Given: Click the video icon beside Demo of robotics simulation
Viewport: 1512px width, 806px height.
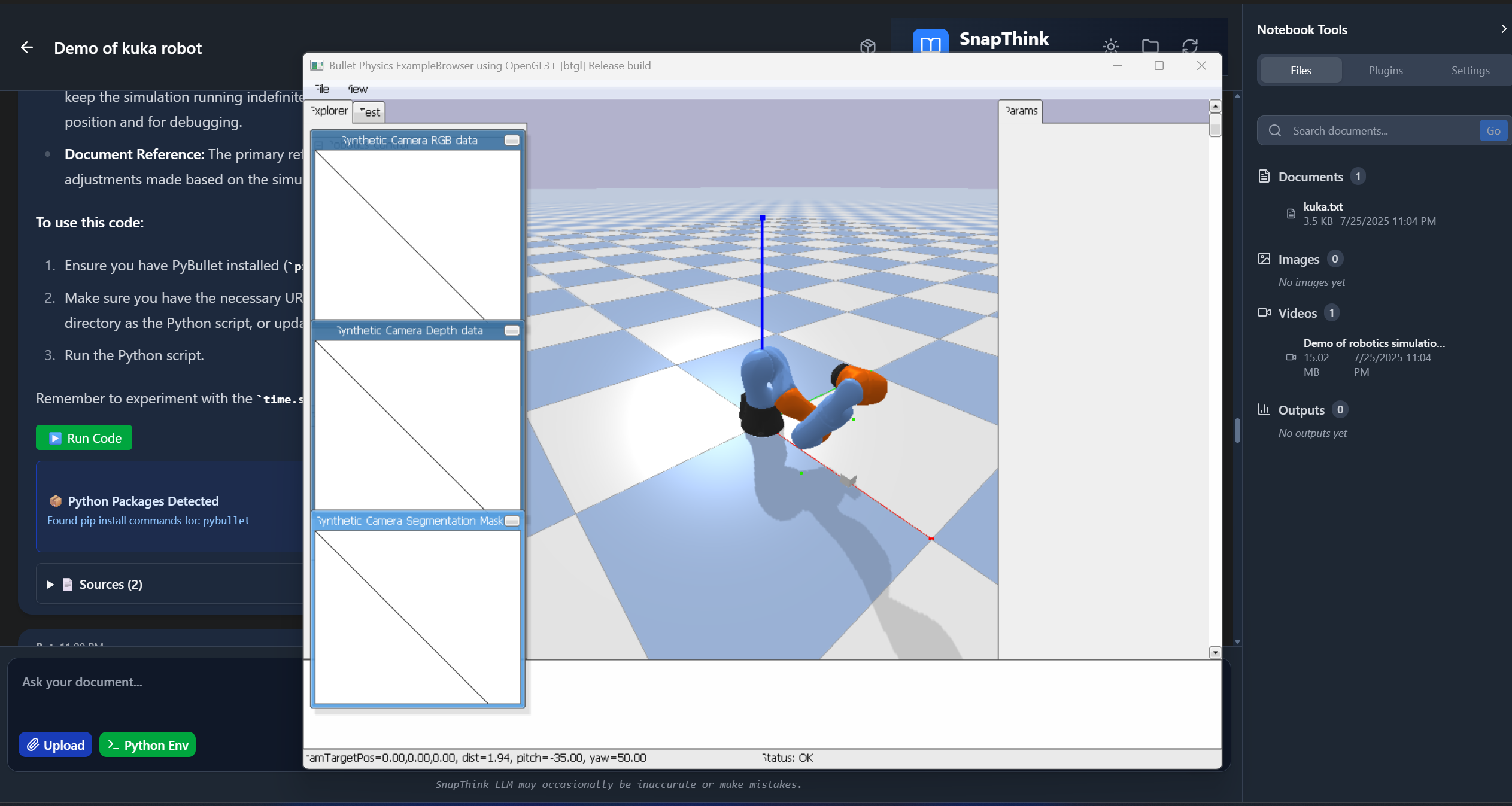Looking at the screenshot, I should click(x=1291, y=358).
